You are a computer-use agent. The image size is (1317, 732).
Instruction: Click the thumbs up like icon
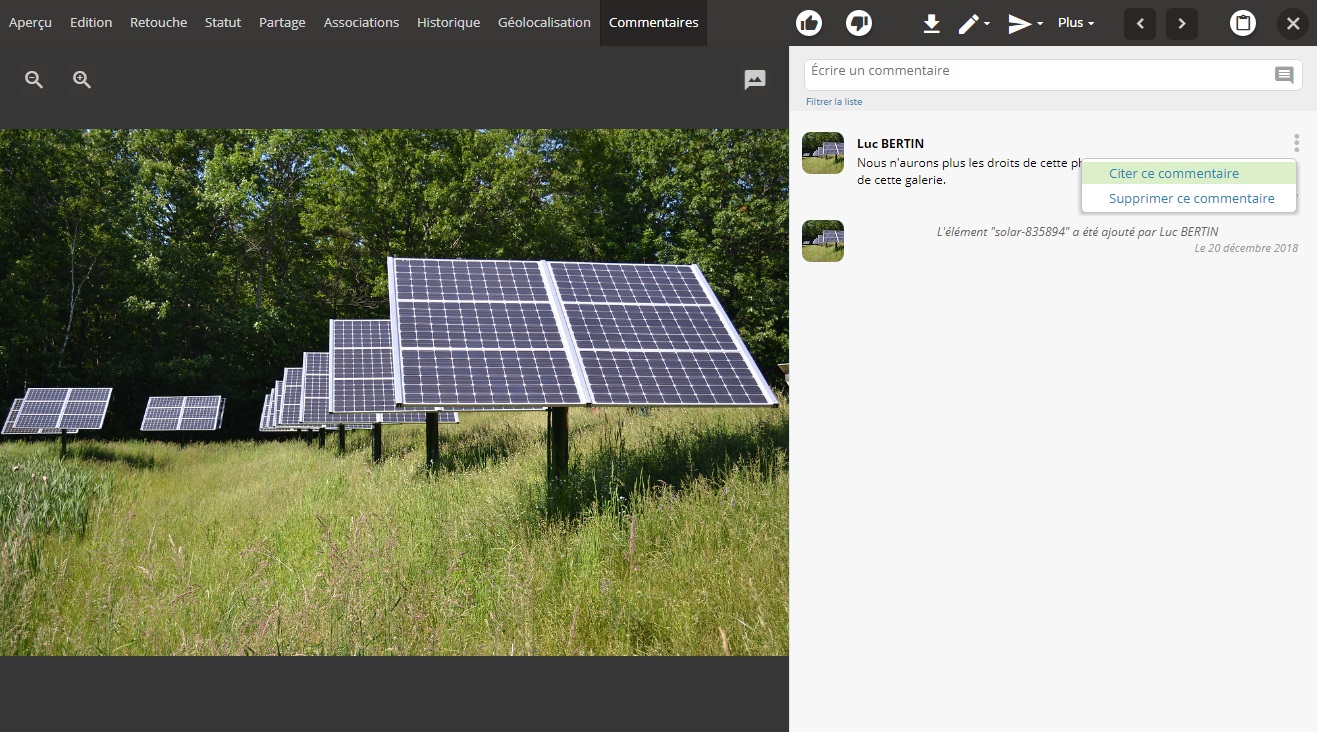tap(809, 23)
